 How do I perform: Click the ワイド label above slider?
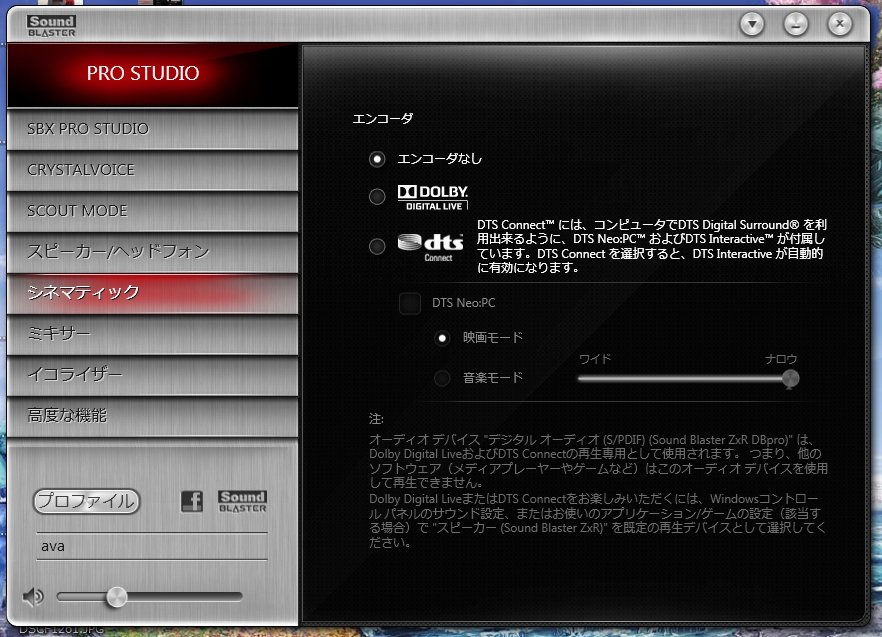(x=595, y=358)
